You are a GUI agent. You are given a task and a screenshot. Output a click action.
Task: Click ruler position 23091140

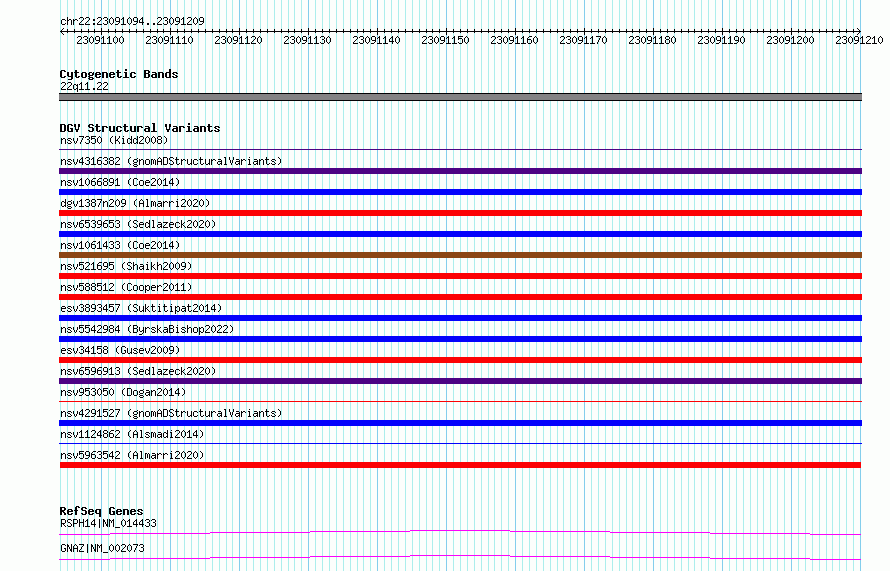coord(376,40)
